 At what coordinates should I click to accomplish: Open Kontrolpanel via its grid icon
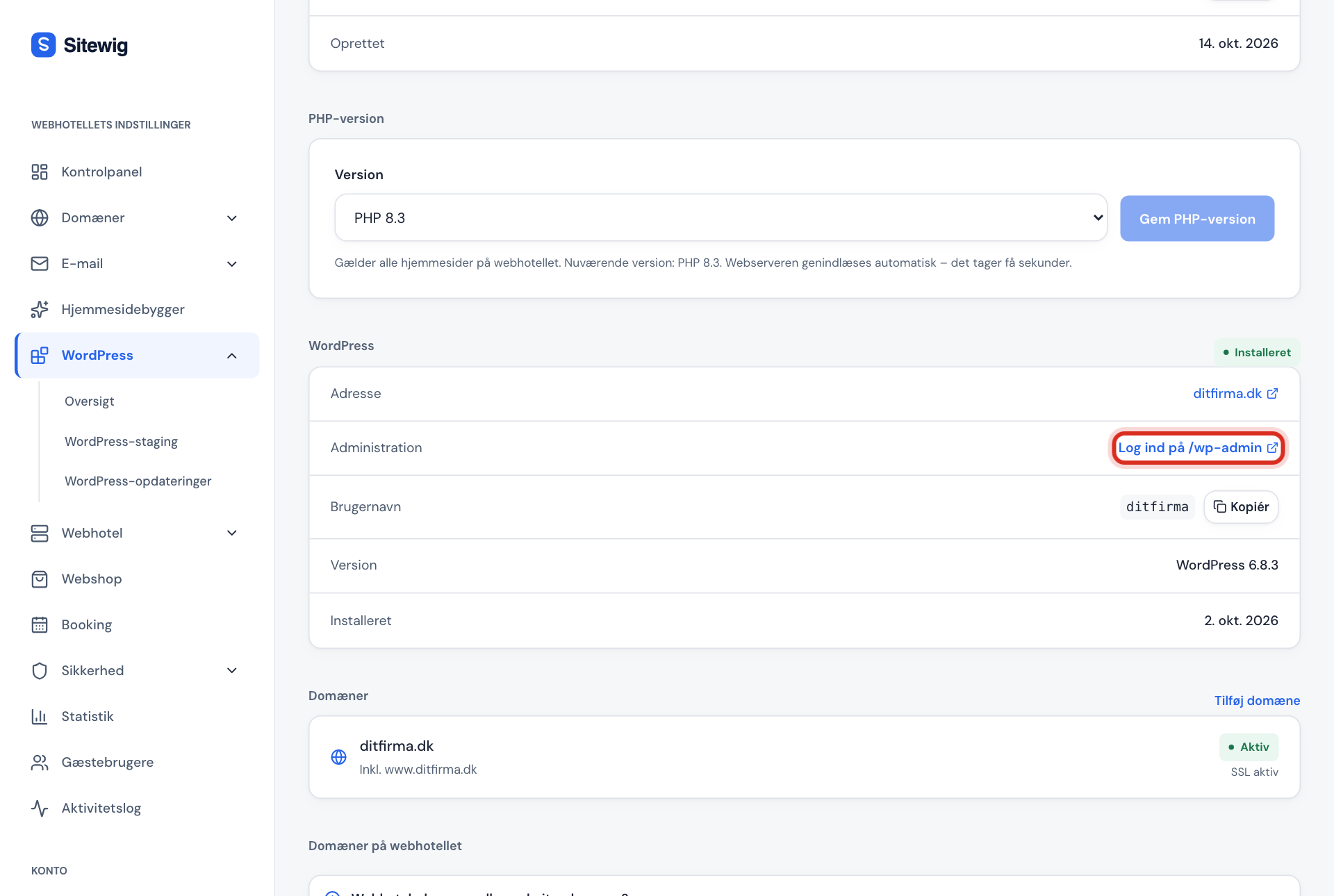point(40,172)
